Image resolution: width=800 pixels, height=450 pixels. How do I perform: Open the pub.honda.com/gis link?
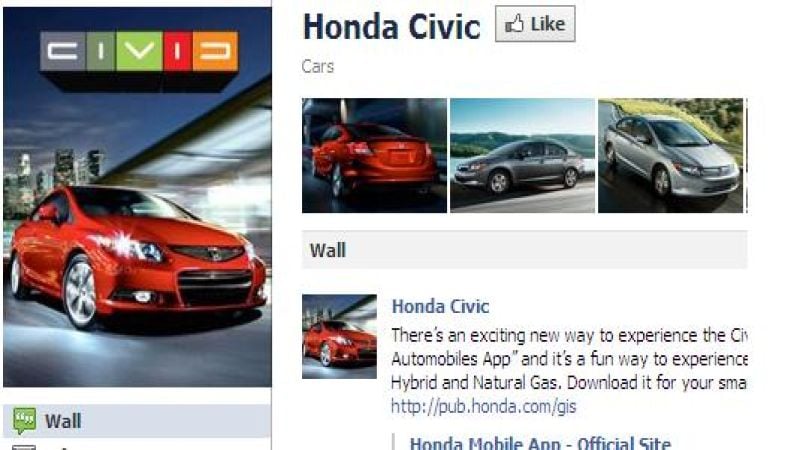point(484,407)
